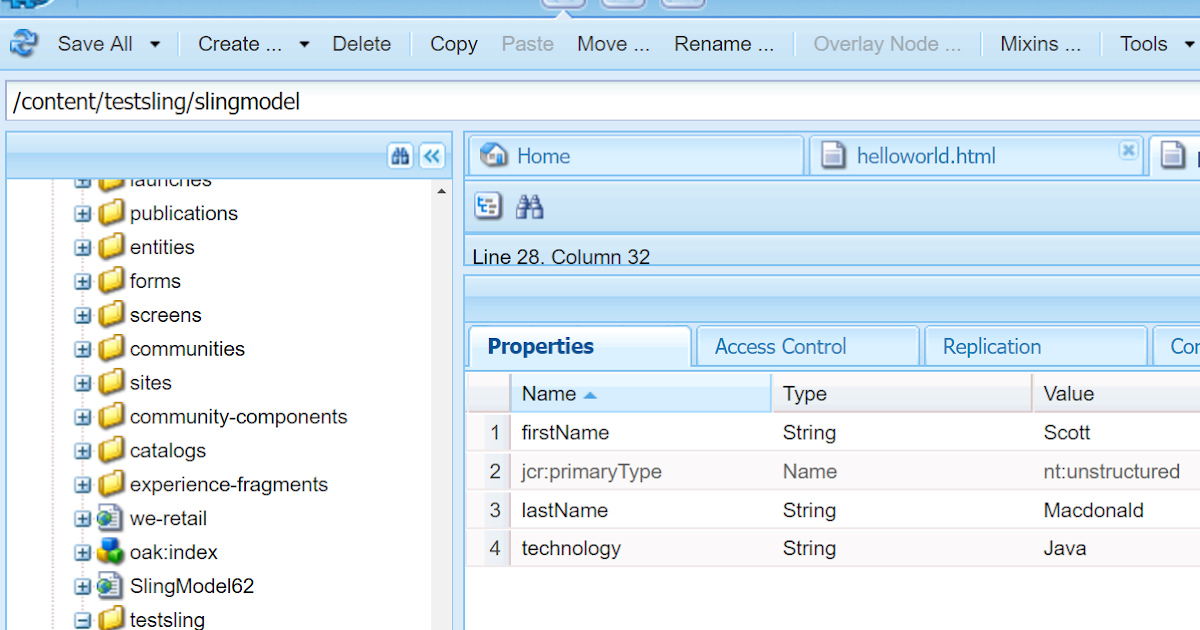Open the Create dropdown arrow
This screenshot has height=630, width=1200.
303,43
